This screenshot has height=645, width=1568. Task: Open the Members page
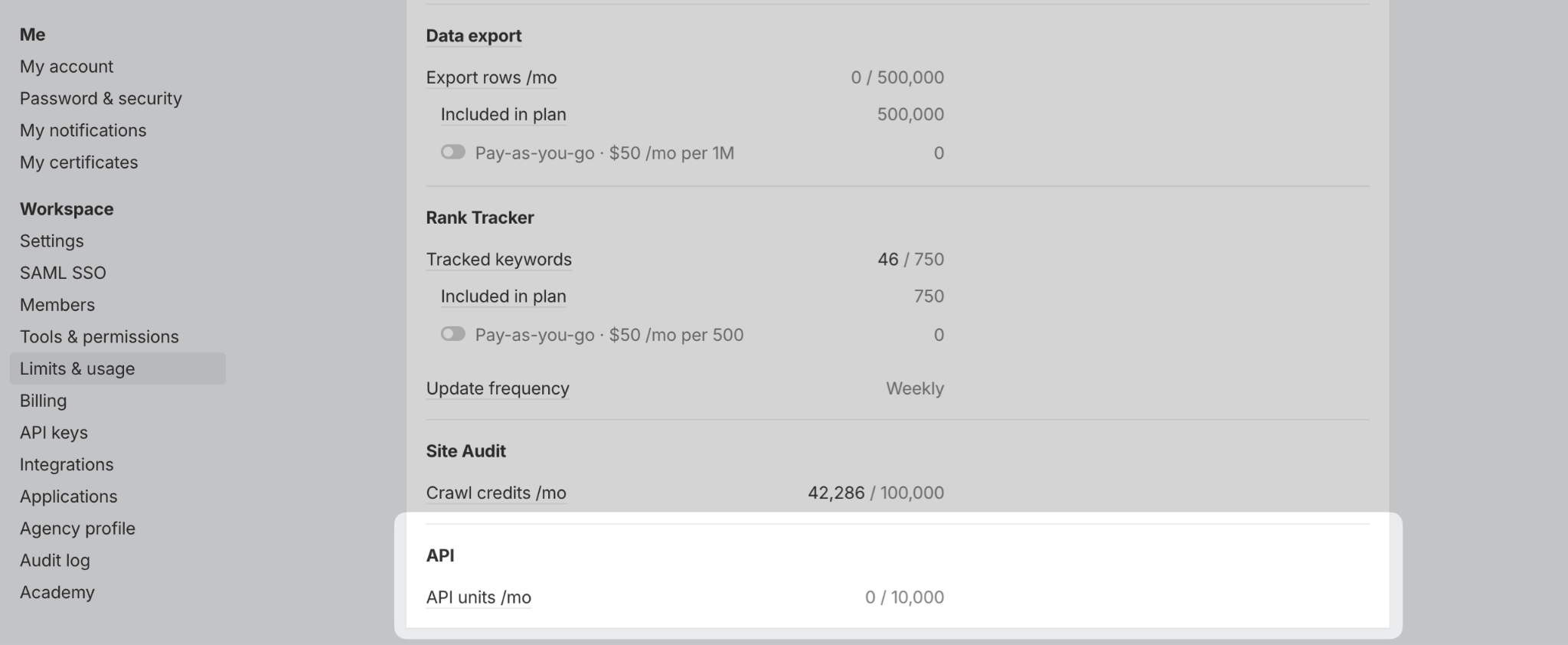point(57,304)
